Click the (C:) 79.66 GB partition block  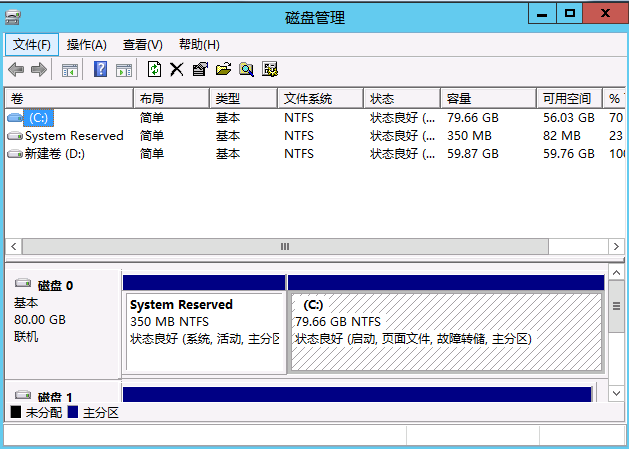[446, 332]
